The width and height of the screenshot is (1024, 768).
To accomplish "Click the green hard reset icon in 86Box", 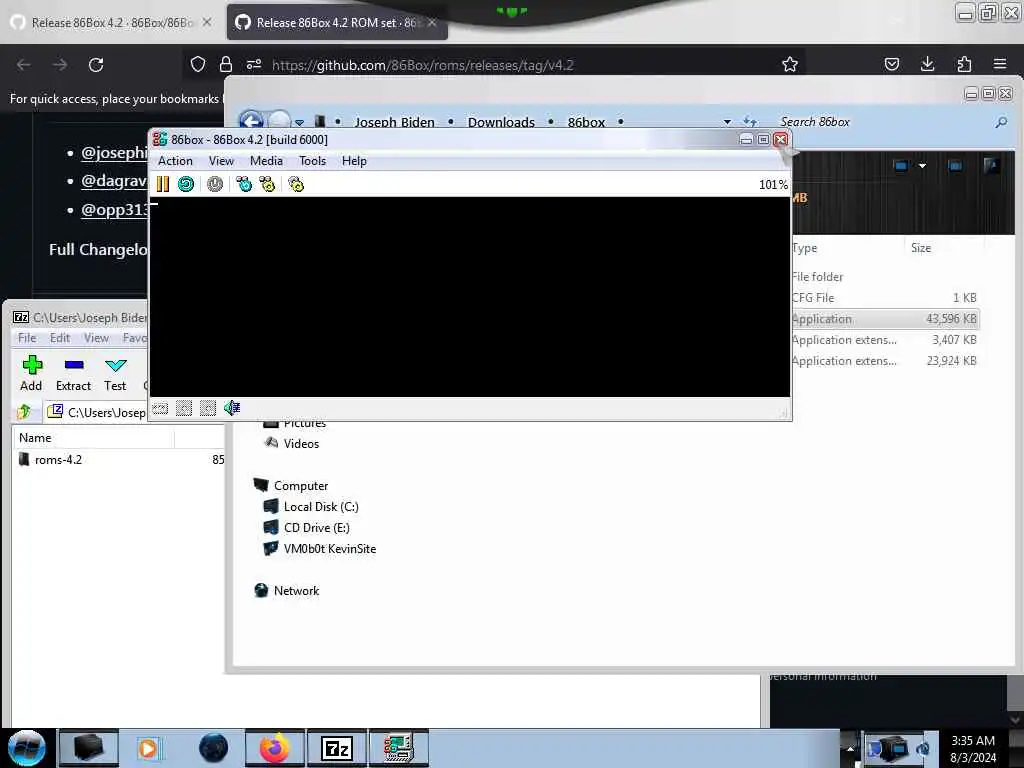I will click(186, 184).
